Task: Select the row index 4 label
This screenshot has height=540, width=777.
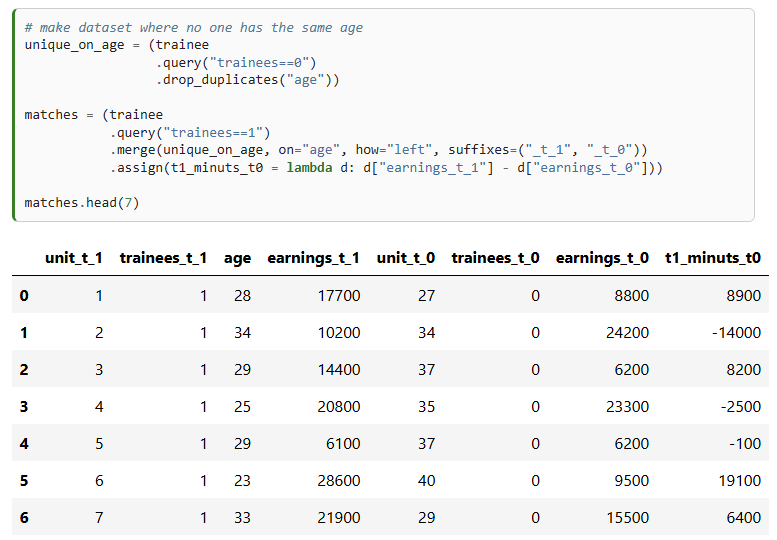Action: [x=24, y=443]
